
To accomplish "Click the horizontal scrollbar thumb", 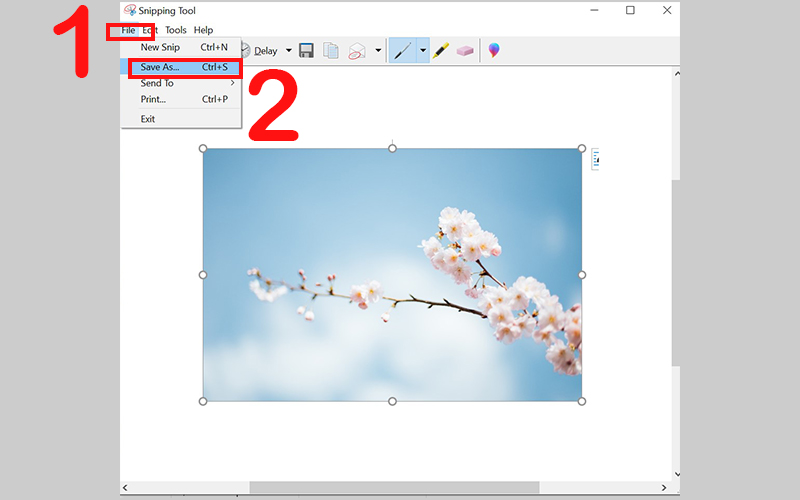I will (x=394, y=488).
